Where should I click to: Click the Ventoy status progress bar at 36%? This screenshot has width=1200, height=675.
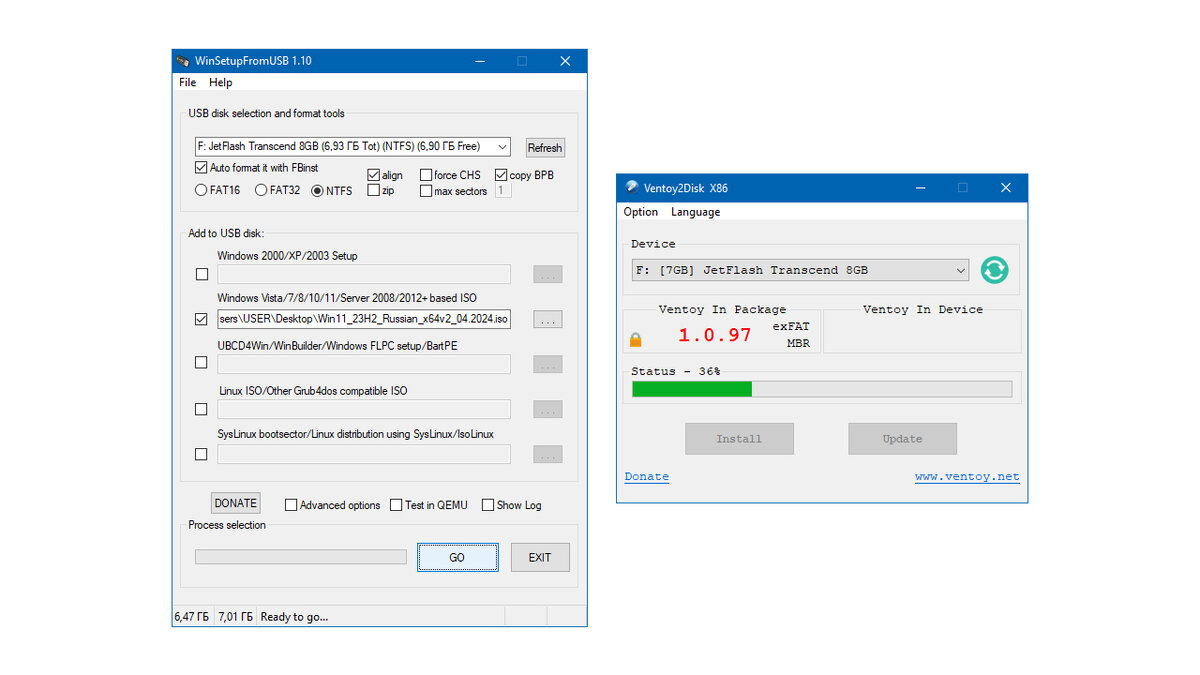coord(820,388)
